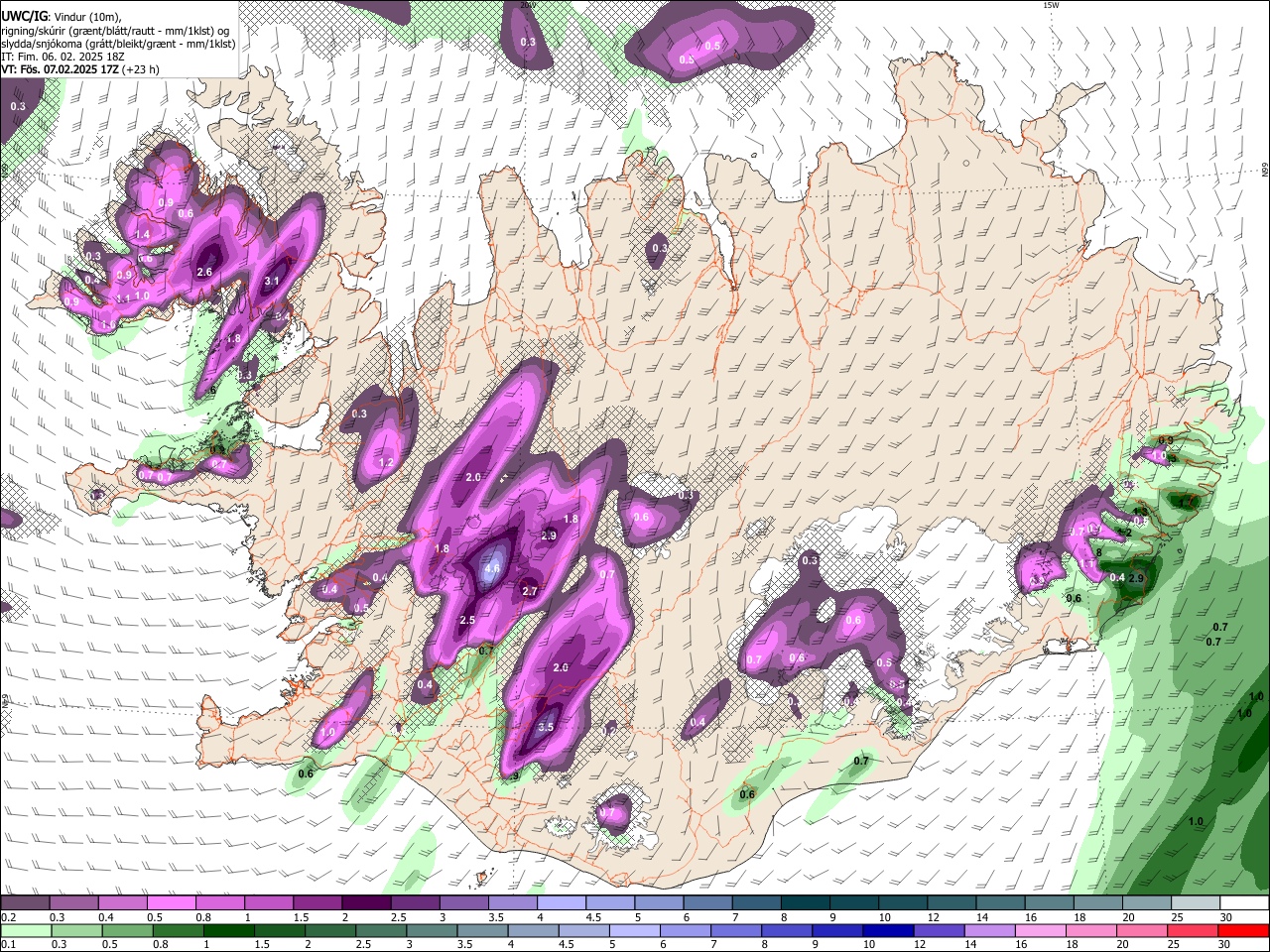Image resolution: width=1270 pixels, height=952 pixels.
Task: Click the '2.7' precipitation label
Action: click(530, 591)
